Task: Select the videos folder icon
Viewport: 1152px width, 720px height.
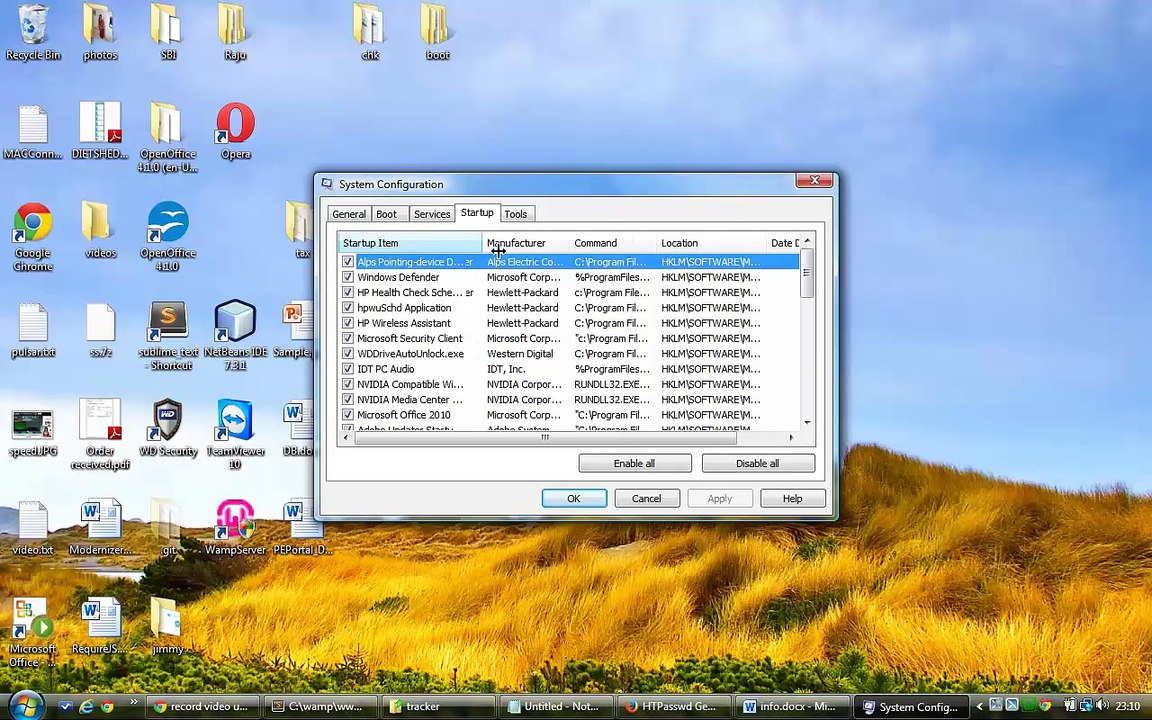Action: (100, 229)
